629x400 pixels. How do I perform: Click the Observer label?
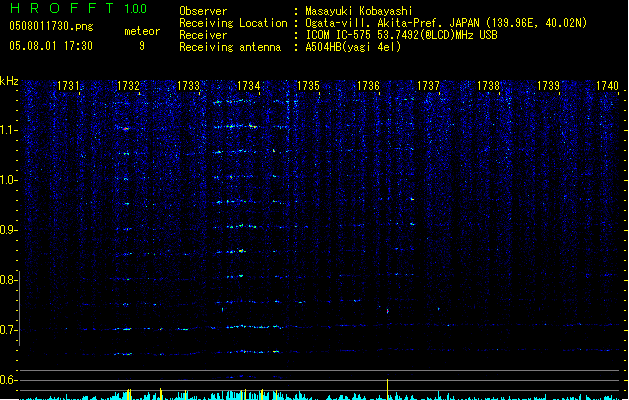[203, 11]
